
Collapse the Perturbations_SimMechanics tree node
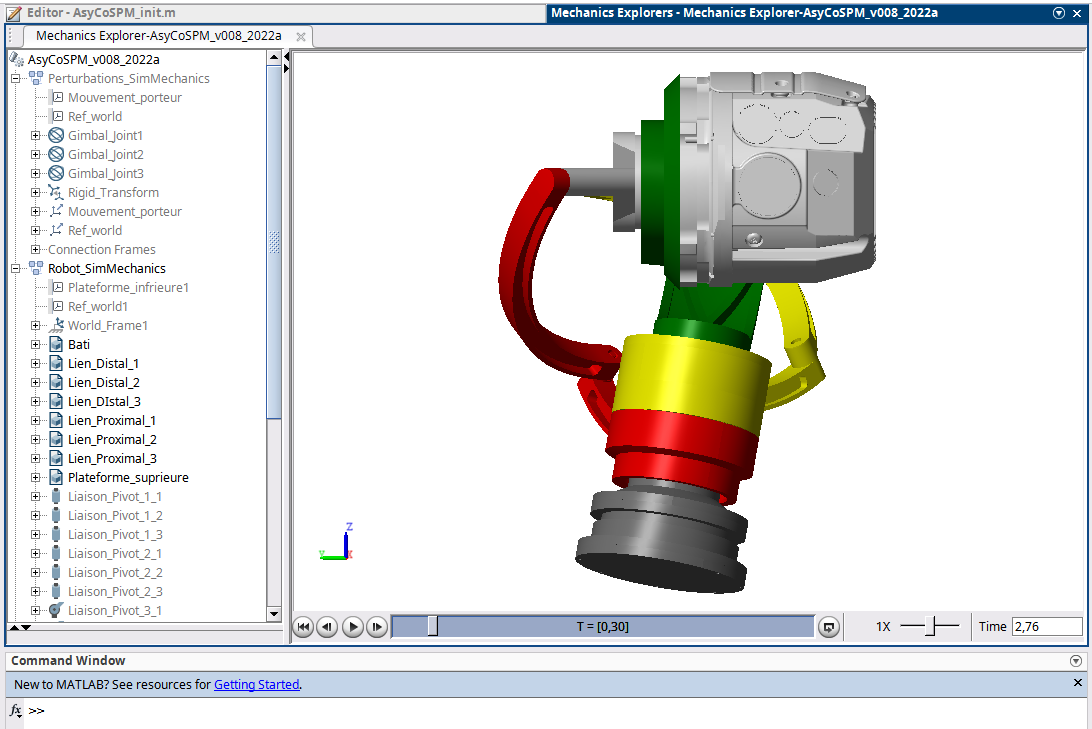pos(15,78)
